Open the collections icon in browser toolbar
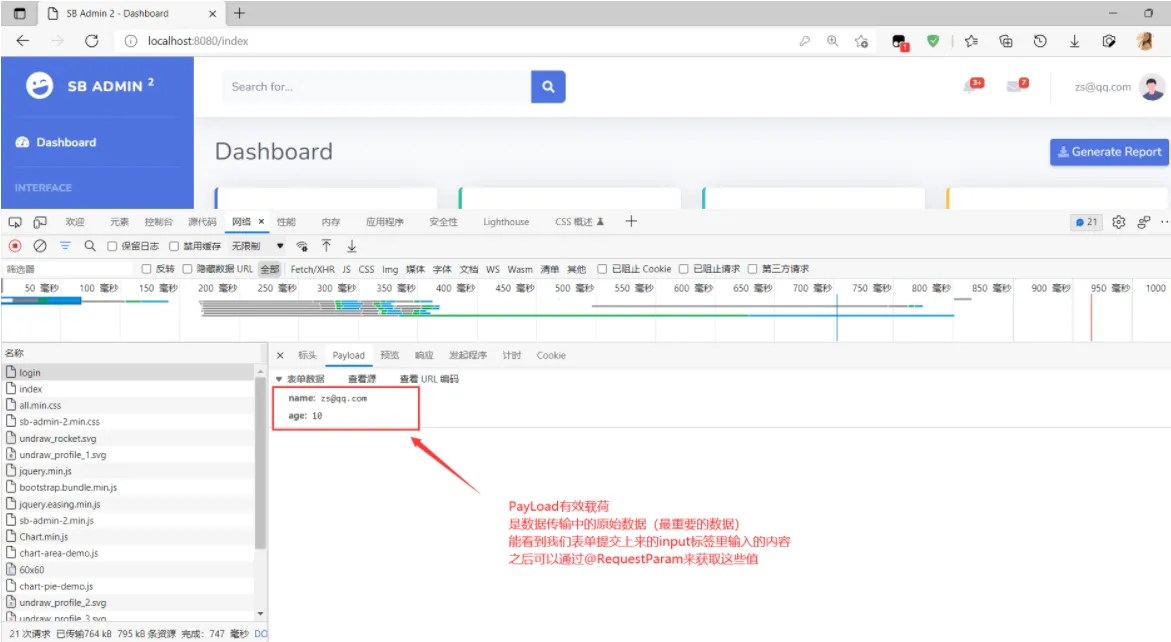The image size is (1171, 642). (x=1005, y=41)
